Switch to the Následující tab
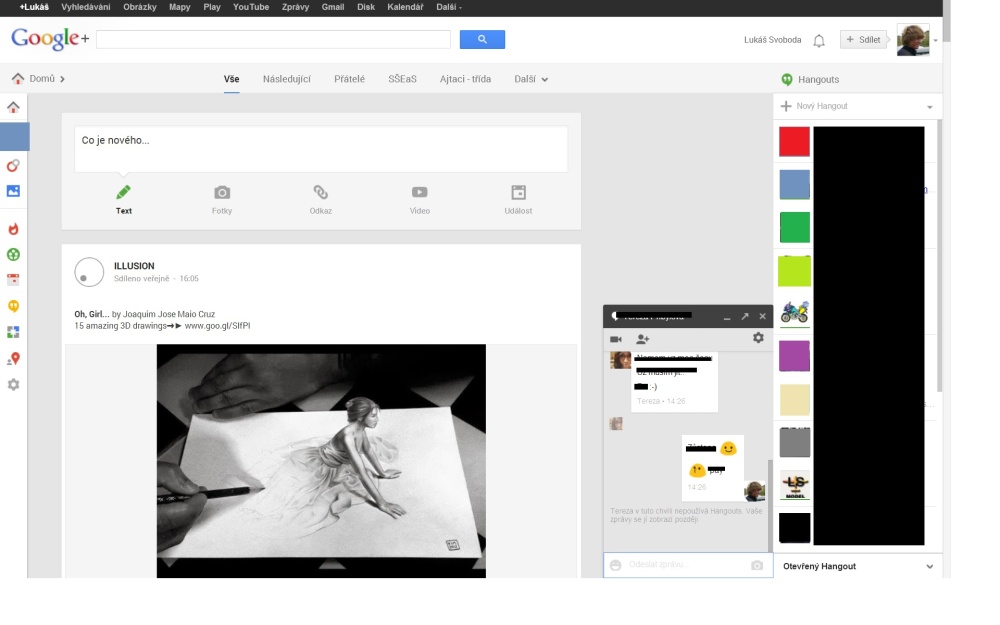Viewport: 1000px width, 625px height. point(287,79)
